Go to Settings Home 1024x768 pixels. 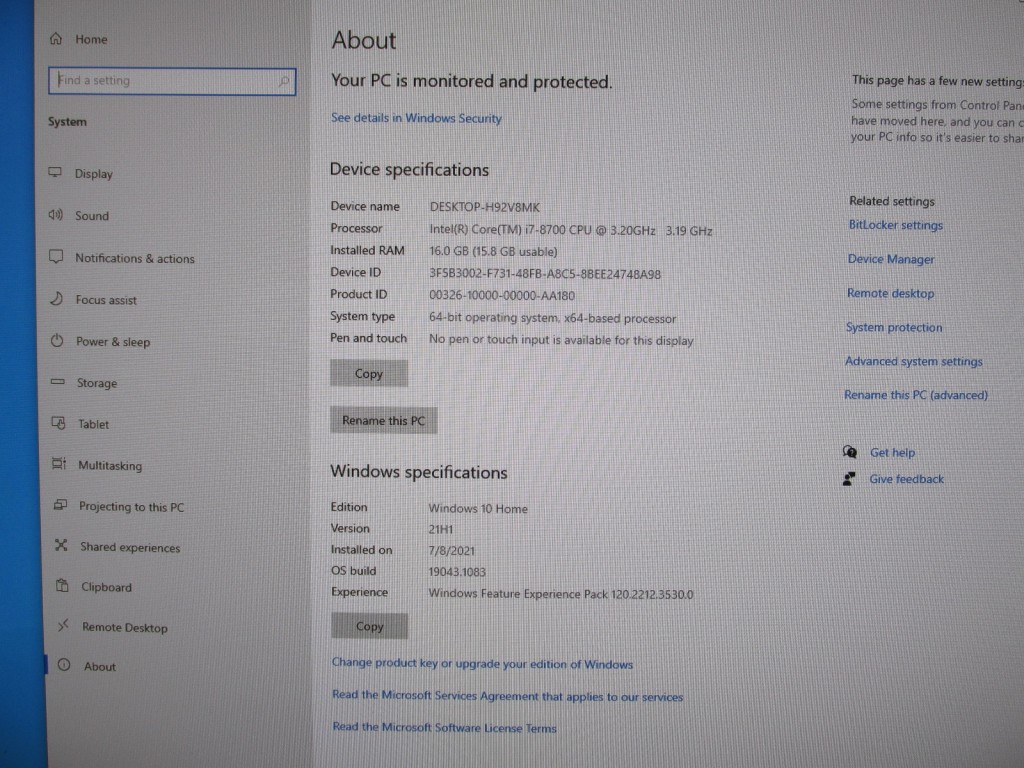(x=91, y=39)
